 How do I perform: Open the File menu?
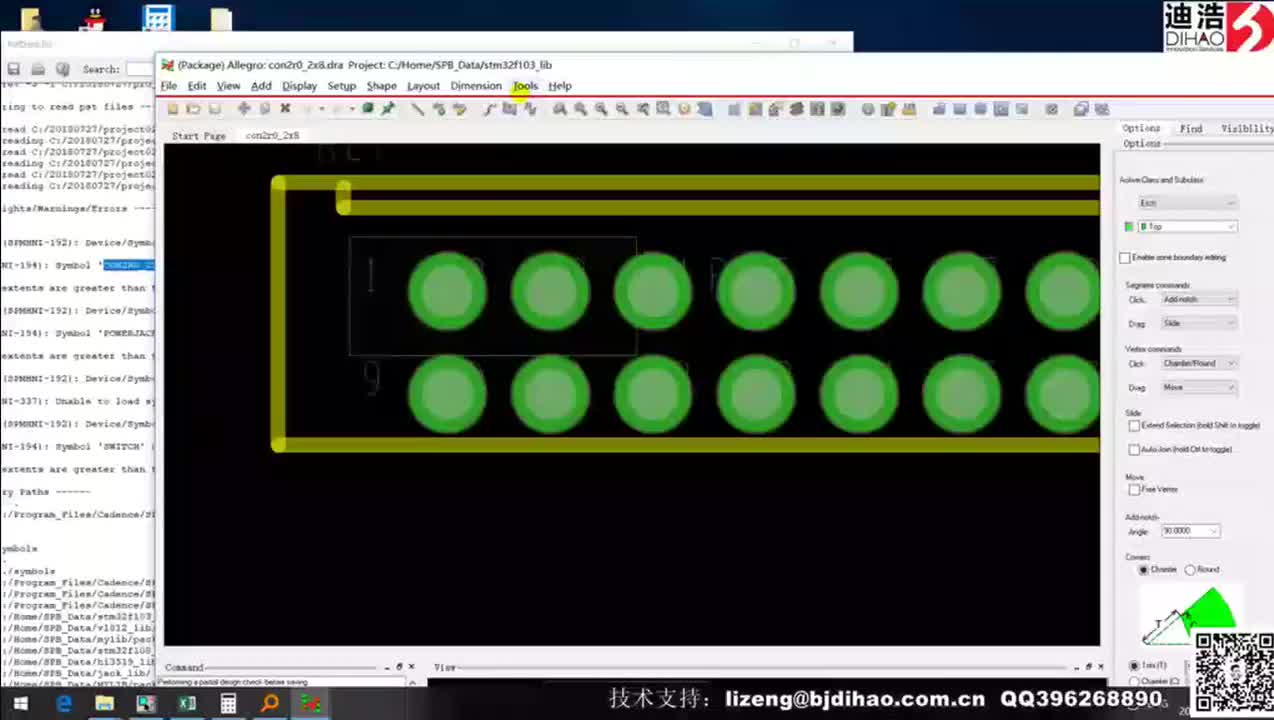(x=169, y=86)
